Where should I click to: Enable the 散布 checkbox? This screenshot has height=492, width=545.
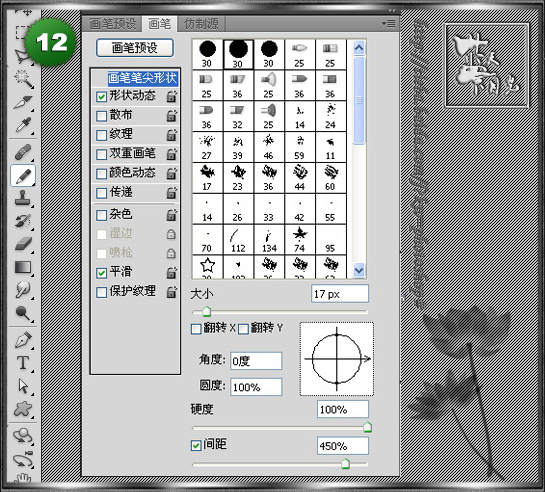coord(101,116)
